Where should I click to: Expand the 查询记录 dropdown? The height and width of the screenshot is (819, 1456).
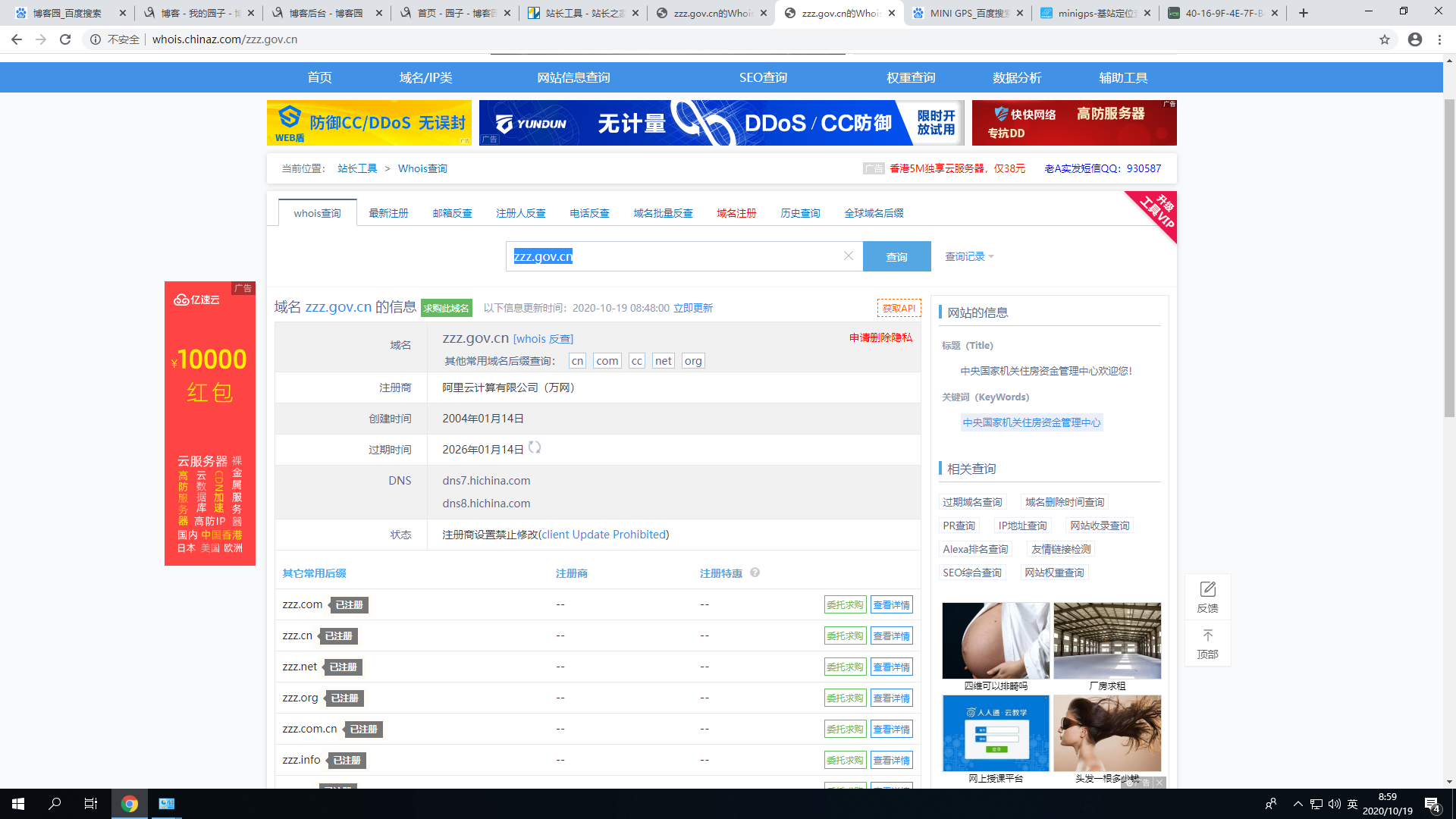pyautogui.click(x=969, y=257)
